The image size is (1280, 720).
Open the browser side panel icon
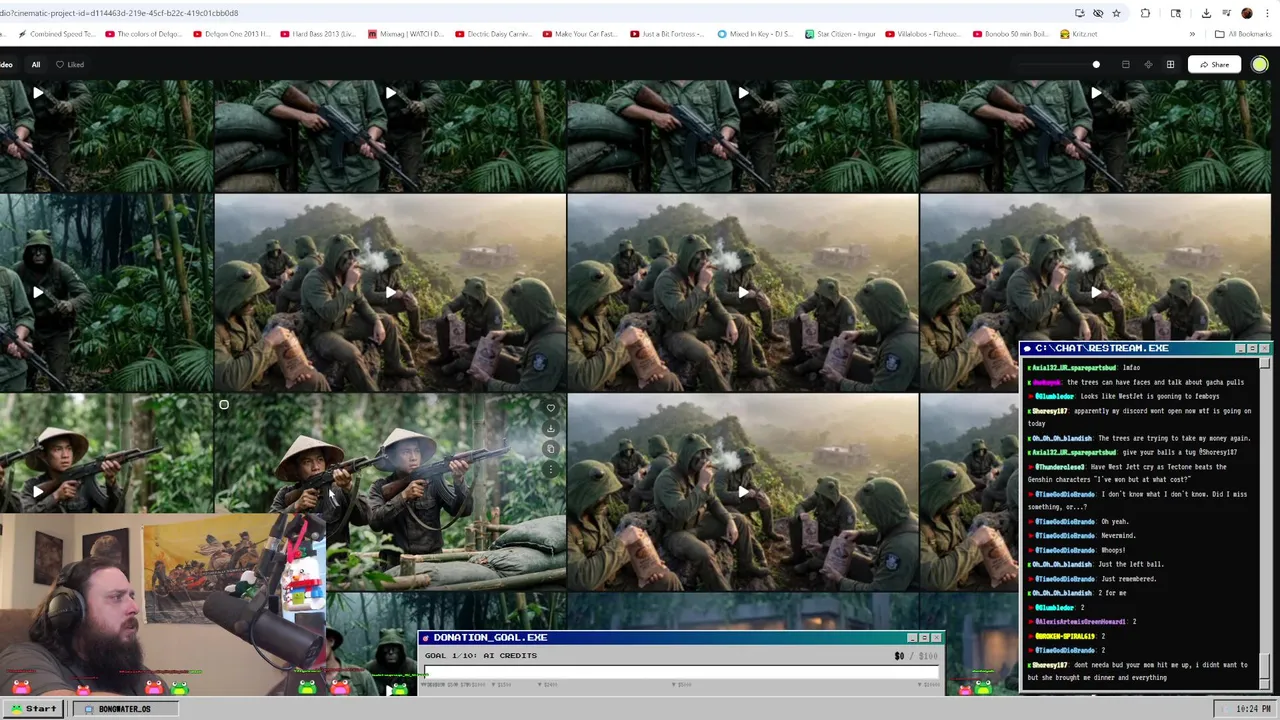coord(1176,13)
